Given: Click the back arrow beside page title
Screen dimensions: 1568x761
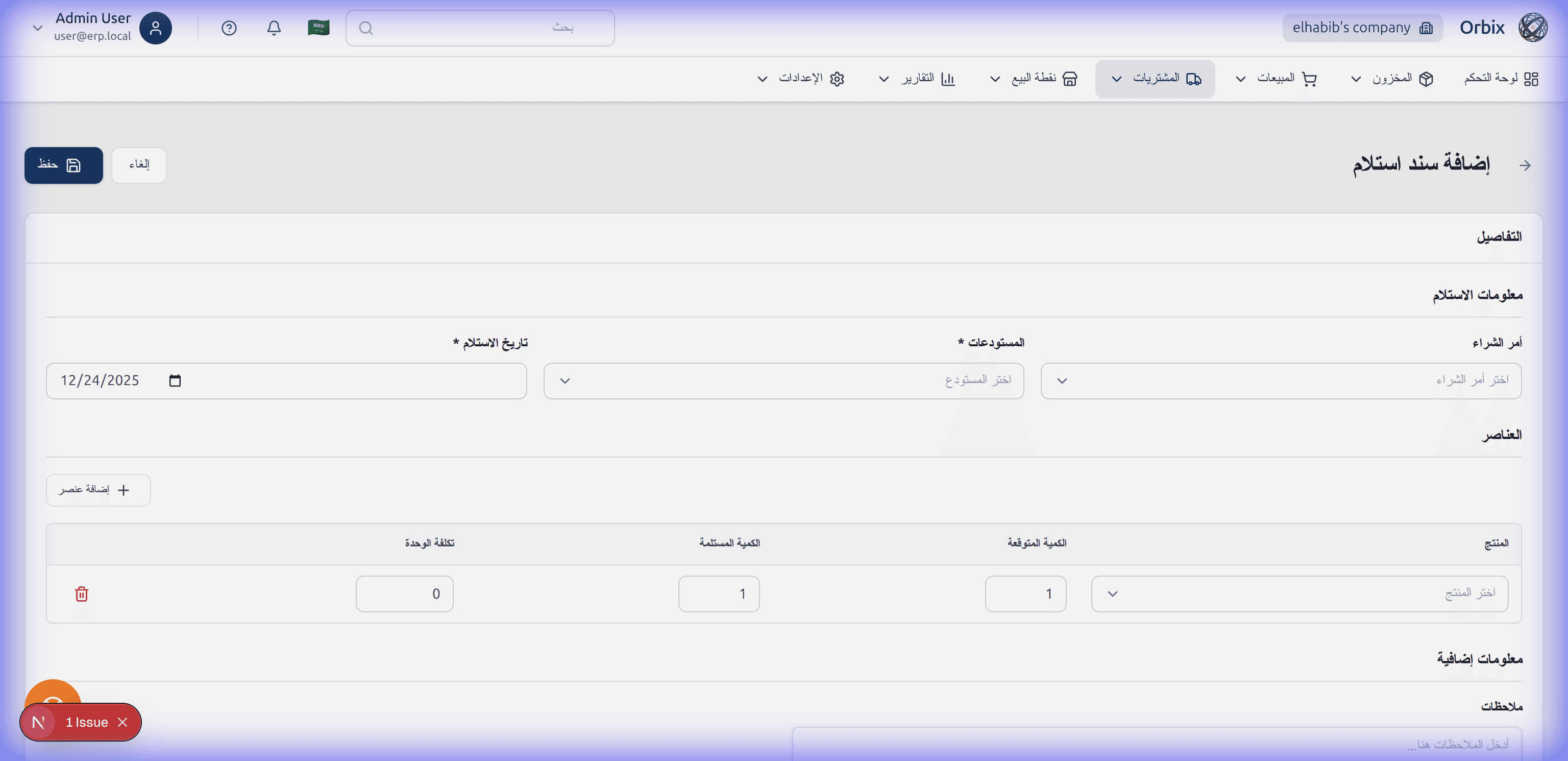Looking at the screenshot, I should click(1524, 165).
